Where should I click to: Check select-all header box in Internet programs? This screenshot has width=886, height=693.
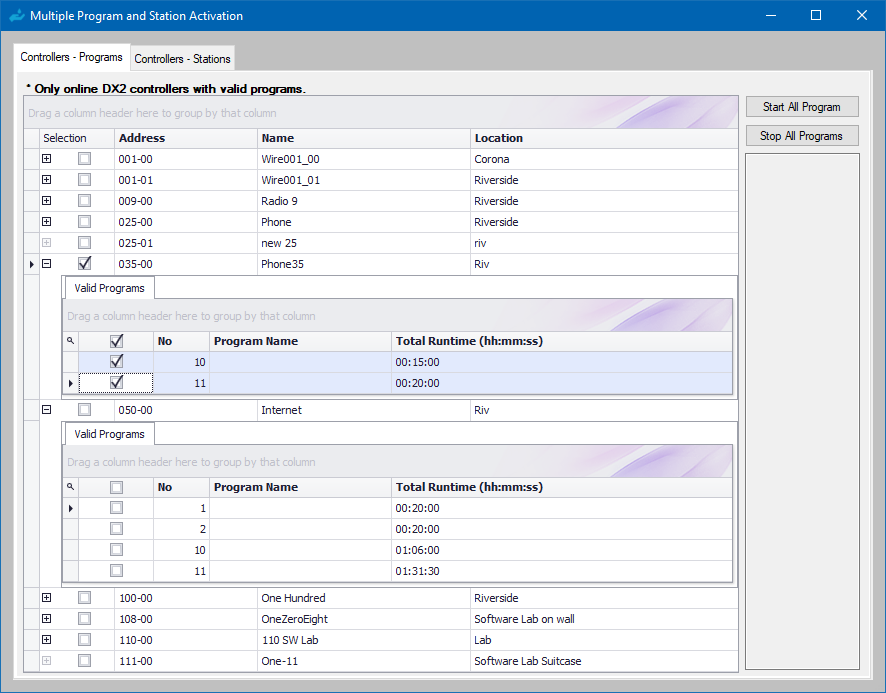(x=116, y=487)
